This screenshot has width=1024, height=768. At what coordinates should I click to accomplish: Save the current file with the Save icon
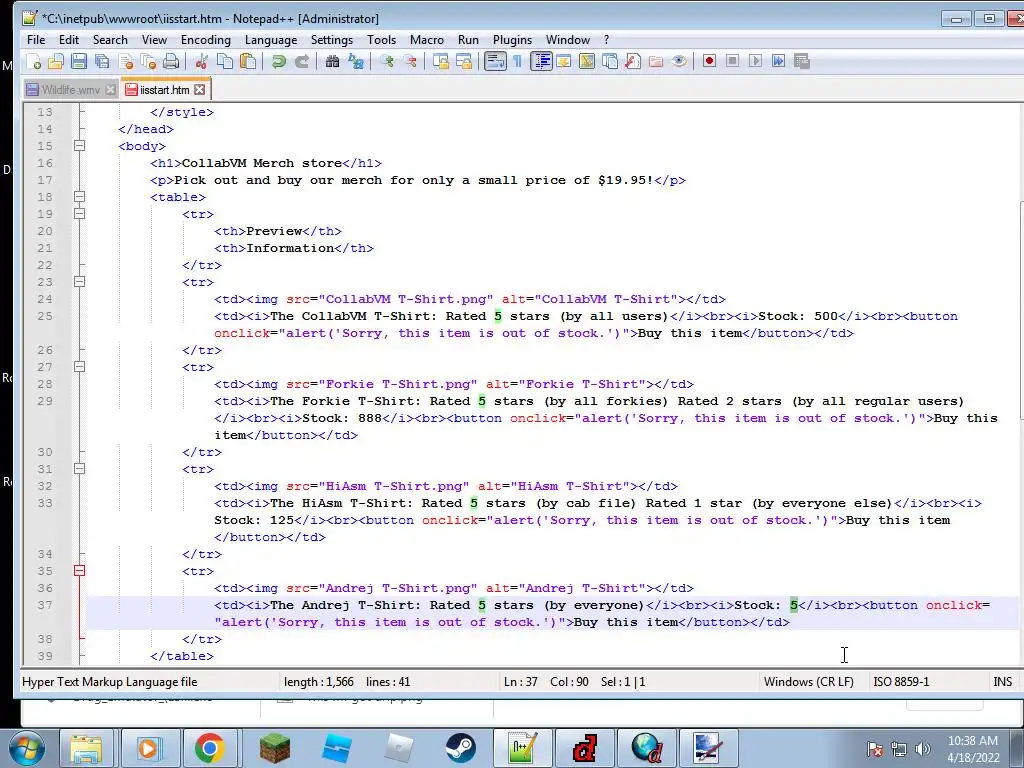[79, 61]
